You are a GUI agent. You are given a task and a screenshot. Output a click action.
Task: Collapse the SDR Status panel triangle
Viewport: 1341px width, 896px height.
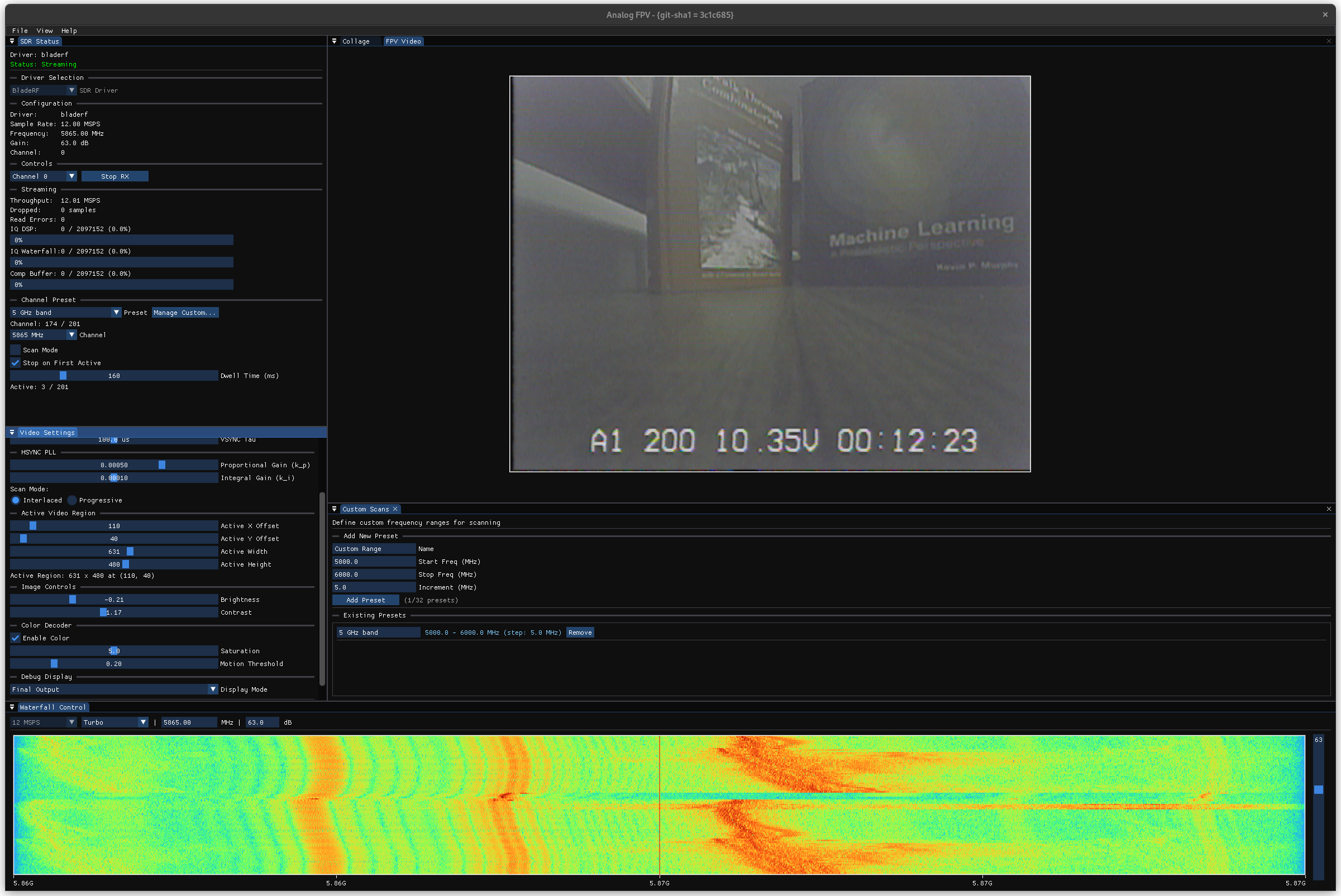(x=12, y=41)
